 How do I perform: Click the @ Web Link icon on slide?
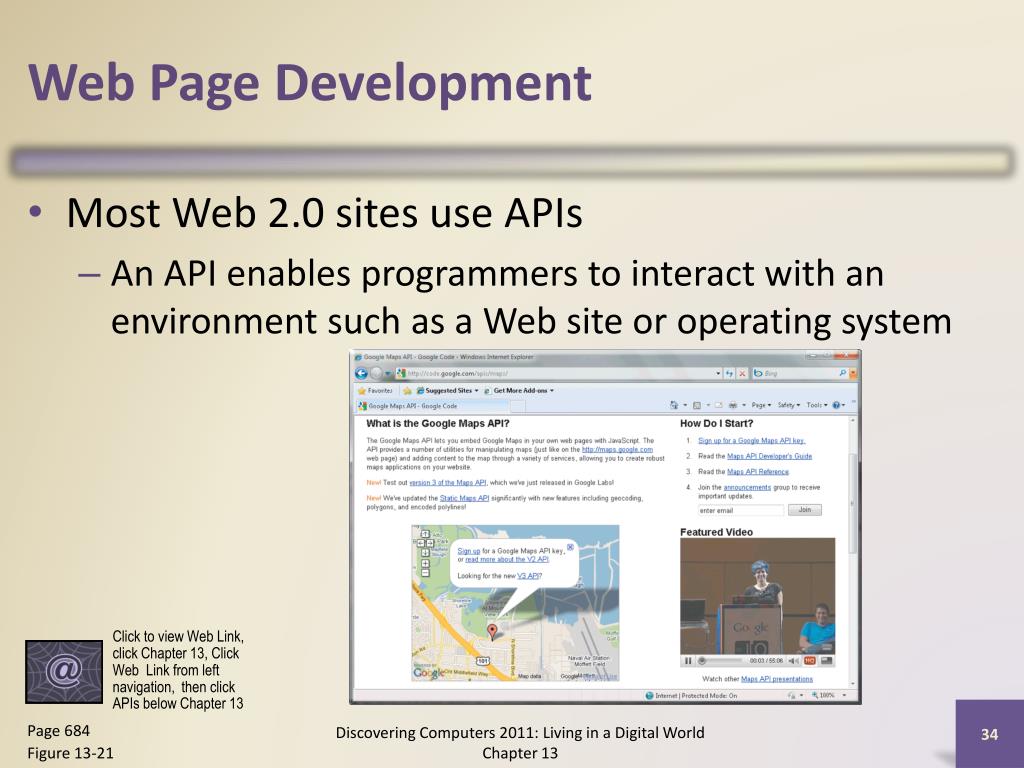(64, 672)
